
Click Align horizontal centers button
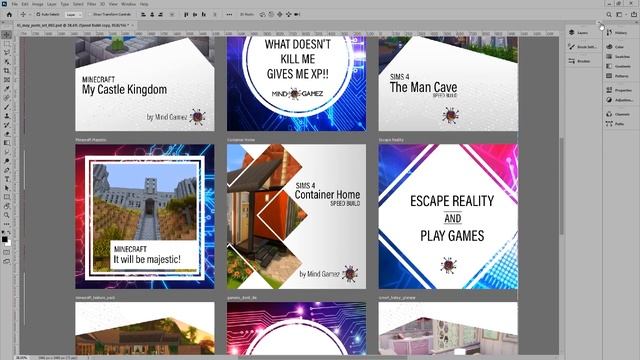[152, 14]
